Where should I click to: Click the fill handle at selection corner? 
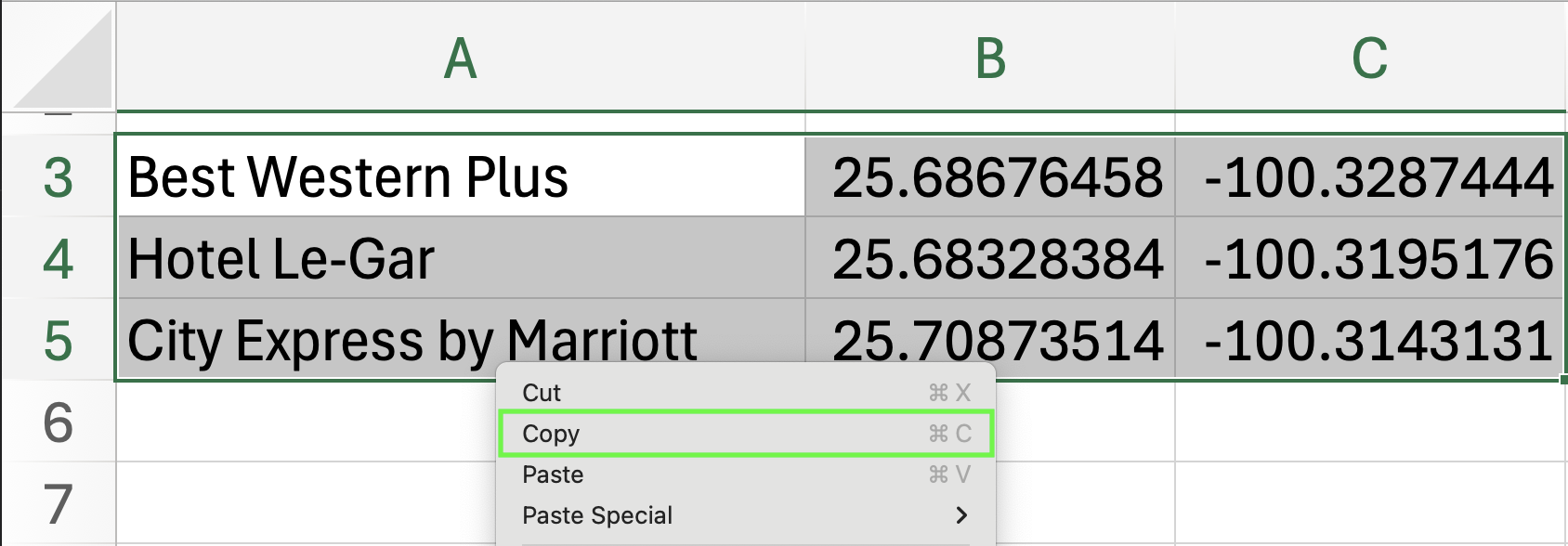pyautogui.click(x=1563, y=379)
